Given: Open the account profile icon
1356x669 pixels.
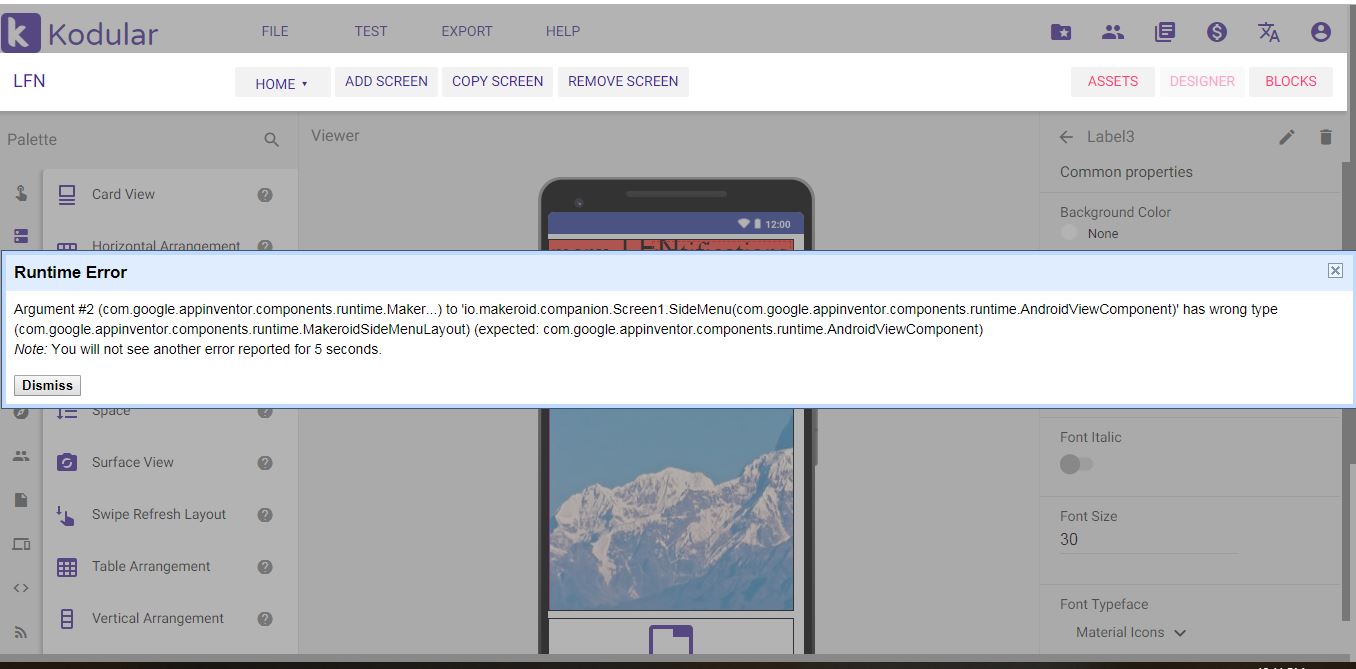Looking at the screenshot, I should pos(1320,32).
